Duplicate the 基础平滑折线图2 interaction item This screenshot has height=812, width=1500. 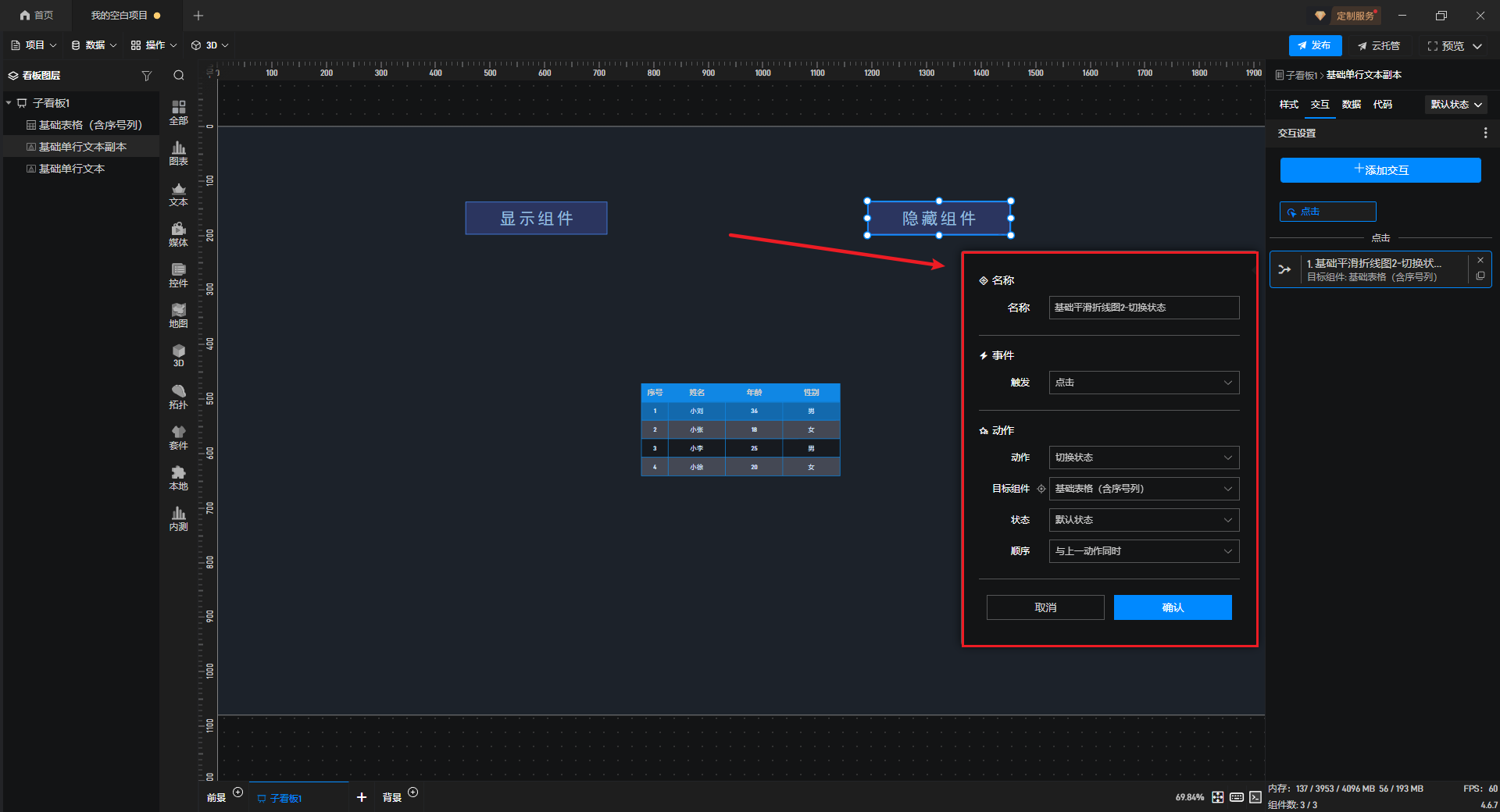[x=1480, y=276]
